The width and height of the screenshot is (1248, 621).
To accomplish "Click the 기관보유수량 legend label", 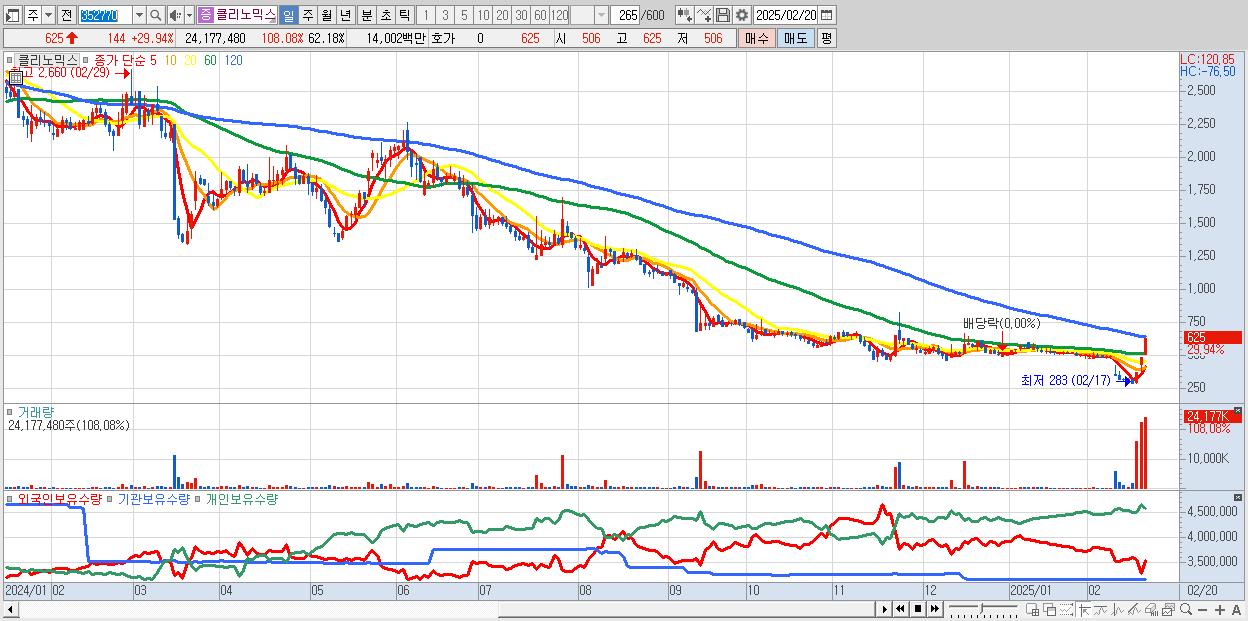I will [153, 497].
